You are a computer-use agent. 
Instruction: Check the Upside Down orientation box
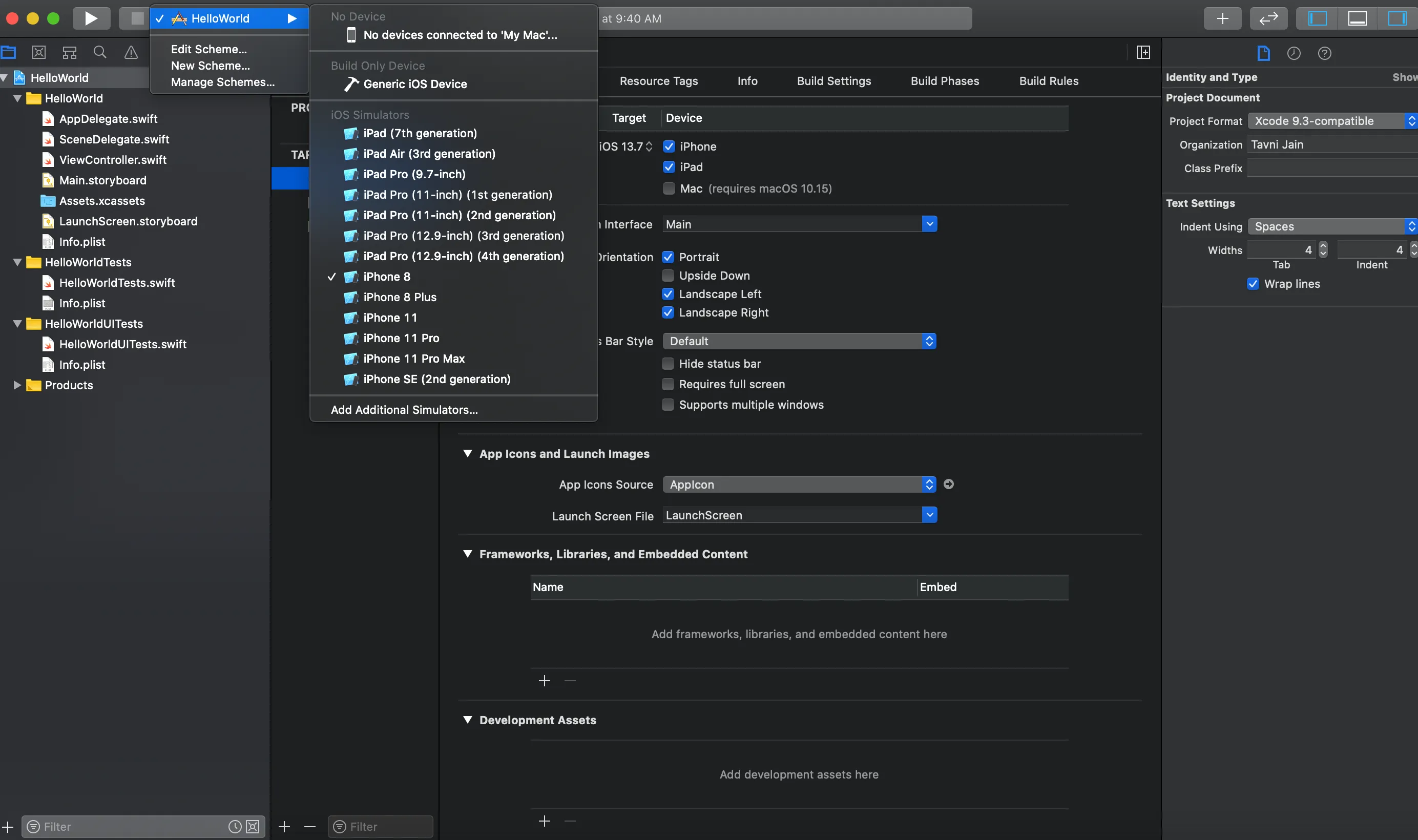coord(668,276)
